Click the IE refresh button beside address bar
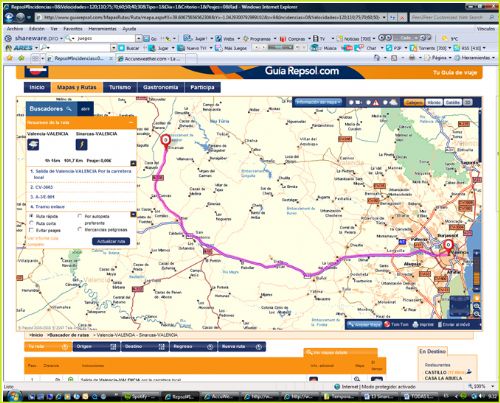 (393, 17)
